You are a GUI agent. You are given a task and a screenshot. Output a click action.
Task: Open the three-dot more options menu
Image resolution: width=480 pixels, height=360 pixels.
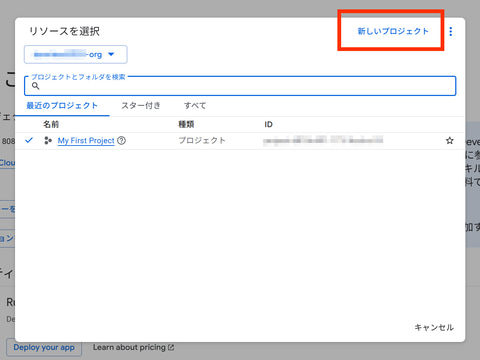pyautogui.click(x=451, y=31)
